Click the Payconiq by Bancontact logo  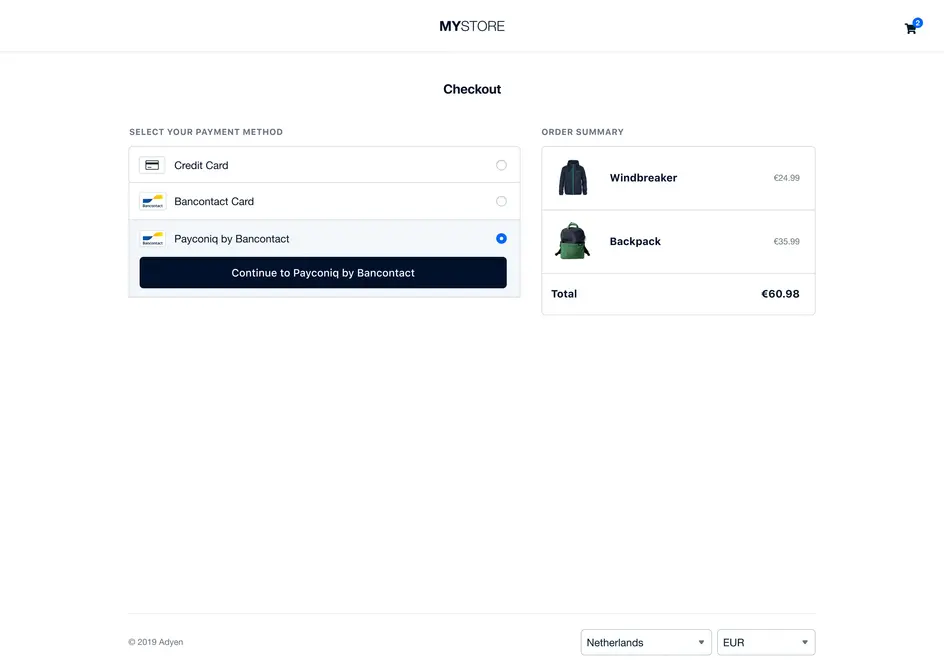click(152, 238)
